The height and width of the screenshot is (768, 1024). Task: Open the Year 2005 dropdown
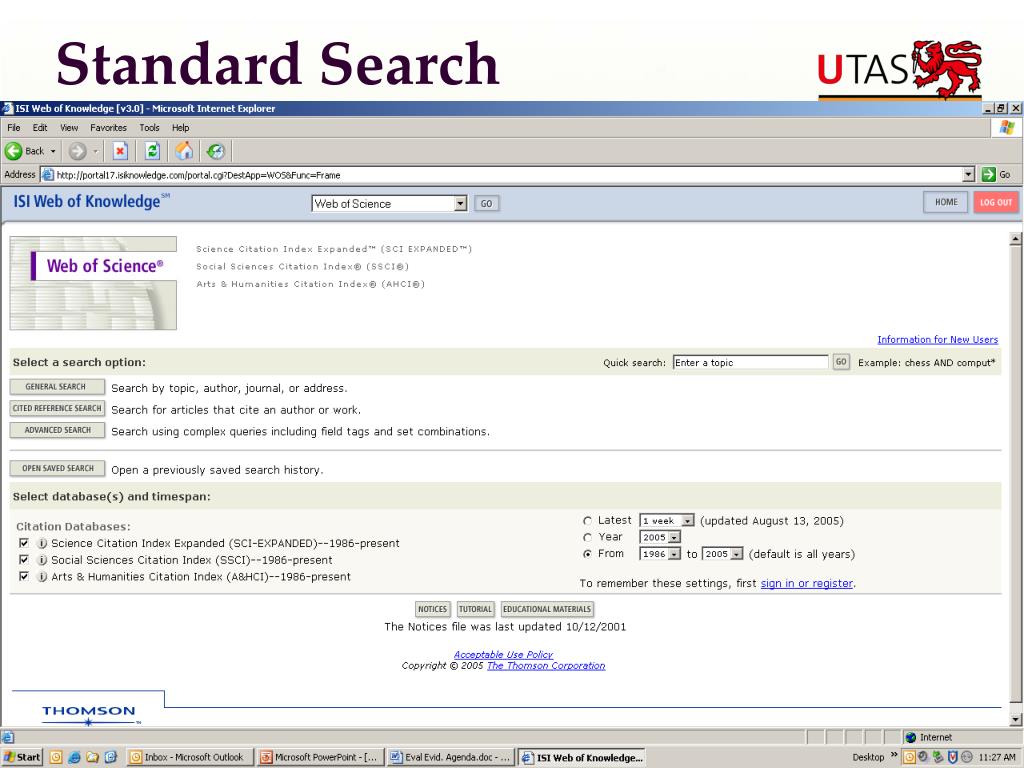click(675, 537)
